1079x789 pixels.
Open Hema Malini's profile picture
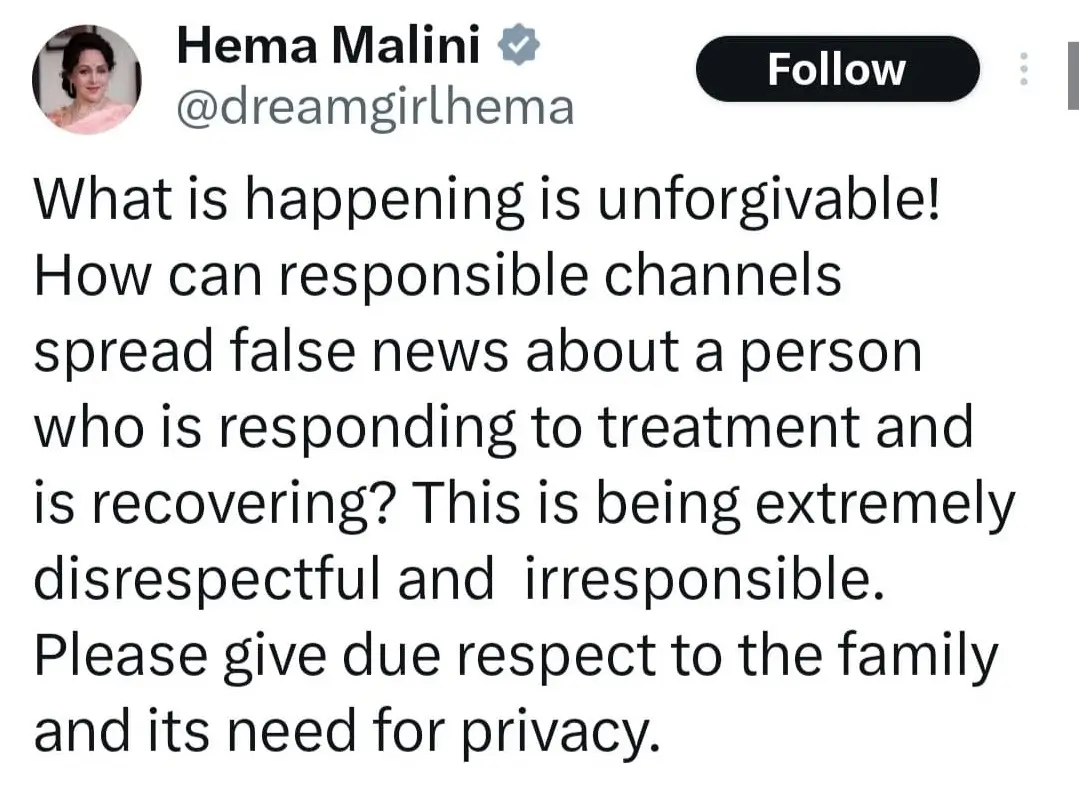[86, 80]
